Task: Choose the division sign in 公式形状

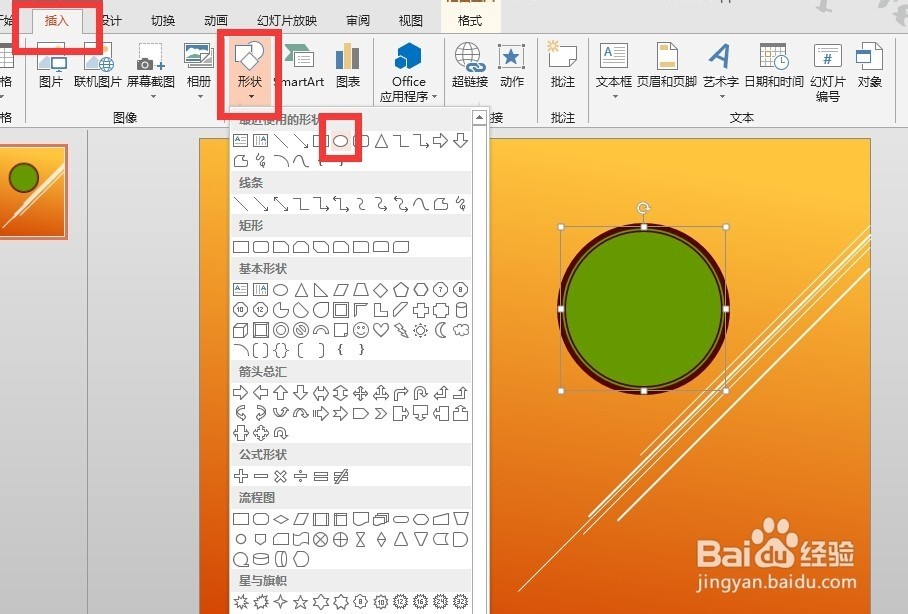Action: pos(301,476)
